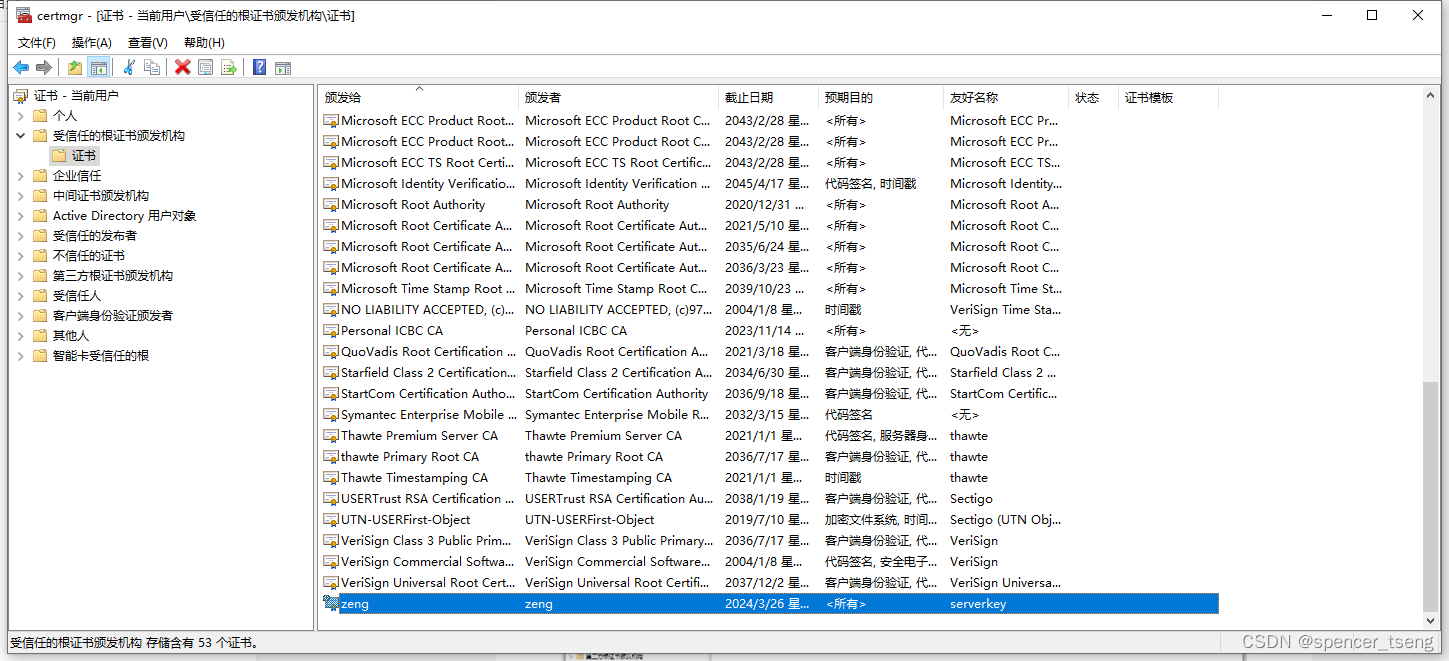Click certificate icon for Starfield Class 2
1449x661 pixels.
tap(331, 373)
